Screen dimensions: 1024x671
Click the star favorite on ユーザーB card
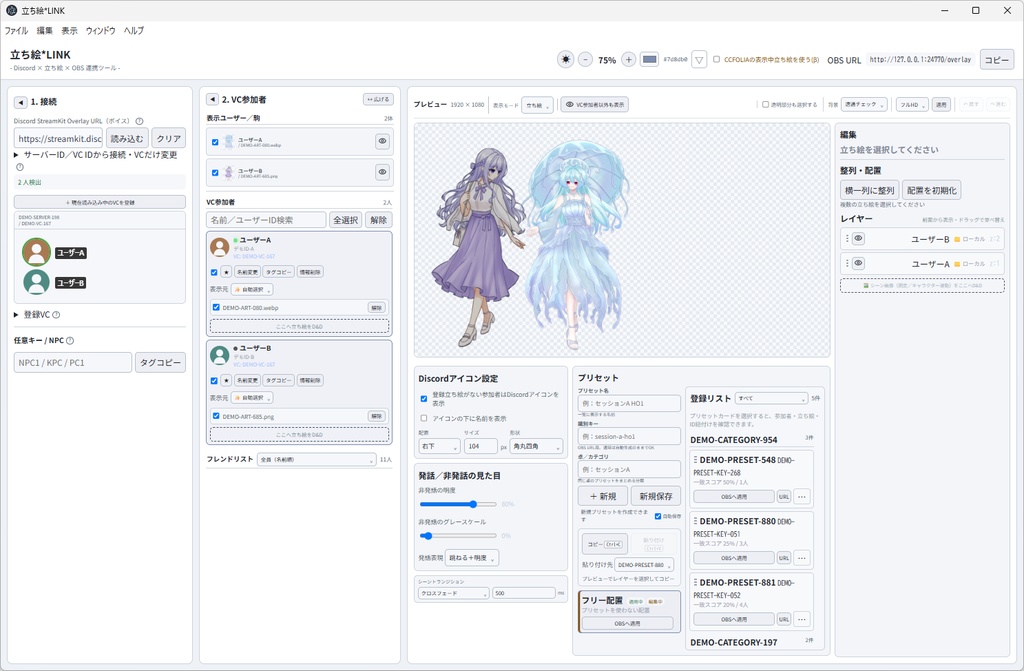226,380
